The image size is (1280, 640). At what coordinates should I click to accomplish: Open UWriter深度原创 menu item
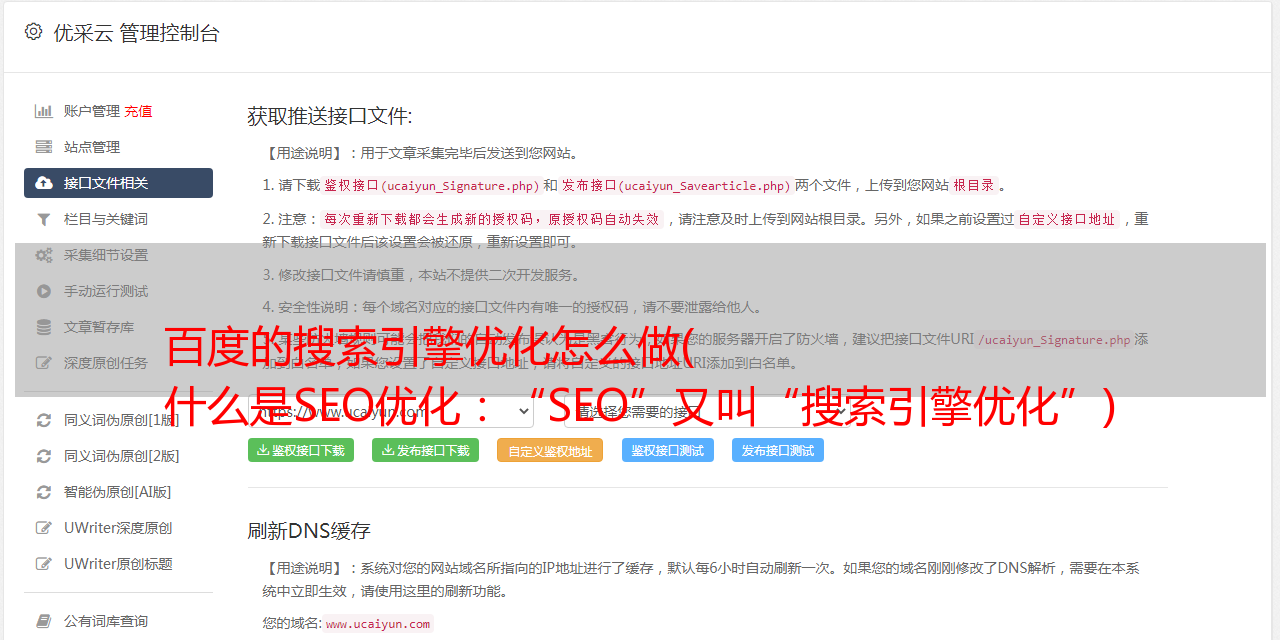coord(118,528)
